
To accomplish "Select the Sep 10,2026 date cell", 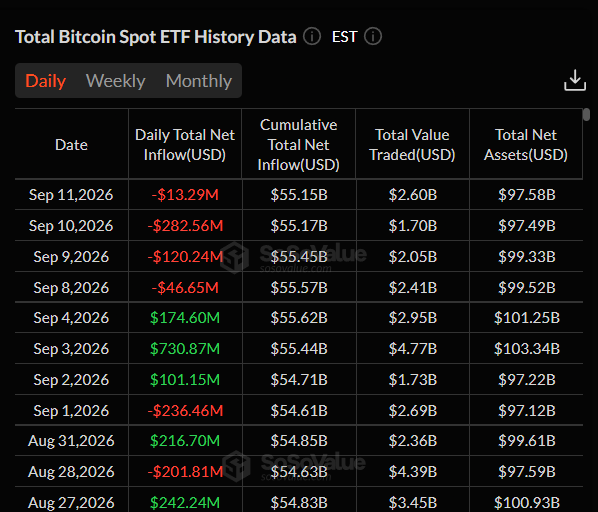I will [71, 226].
